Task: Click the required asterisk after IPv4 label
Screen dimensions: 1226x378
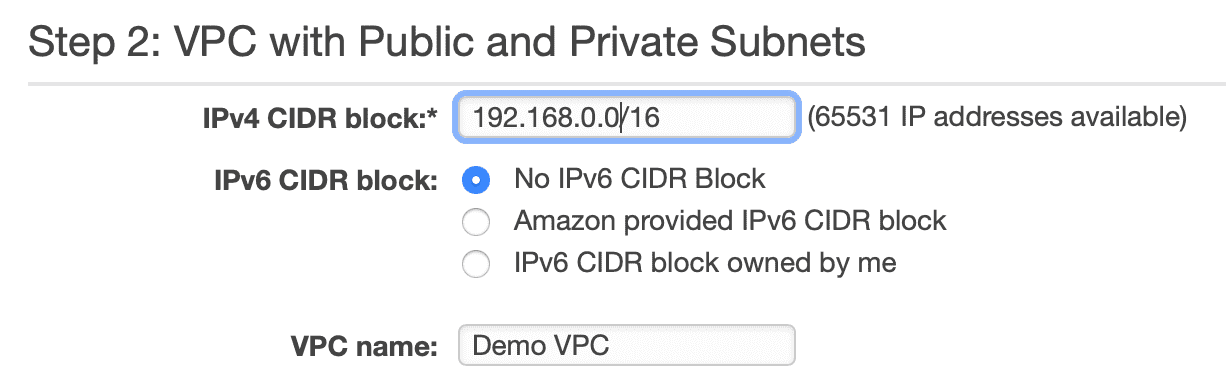Action: pyautogui.click(x=433, y=115)
